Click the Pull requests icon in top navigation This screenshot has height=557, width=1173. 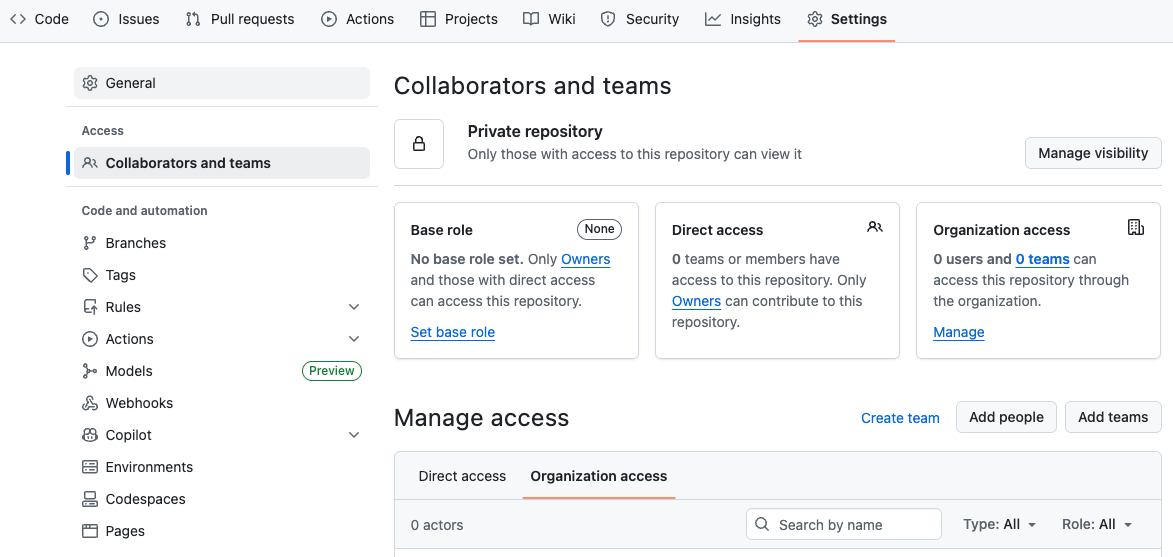[x=193, y=19]
